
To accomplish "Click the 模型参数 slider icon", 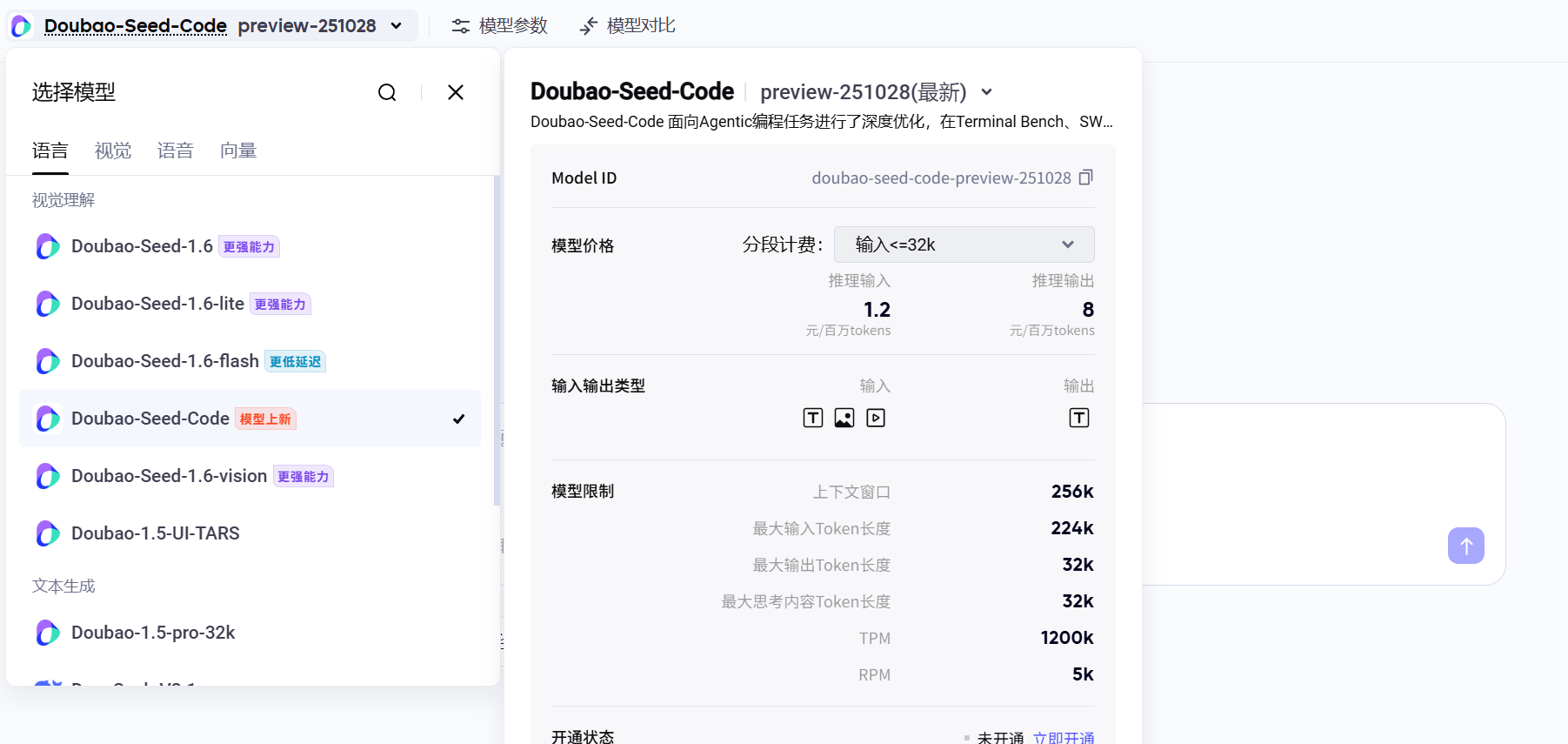I will pyautogui.click(x=461, y=26).
